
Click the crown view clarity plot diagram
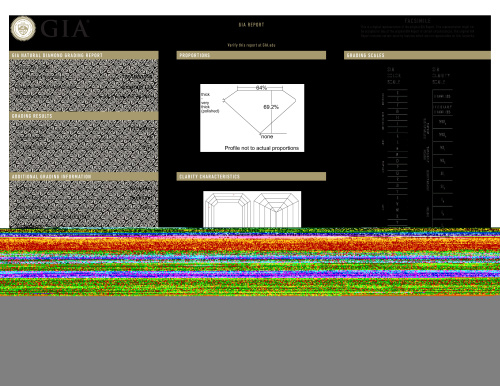(227, 210)
